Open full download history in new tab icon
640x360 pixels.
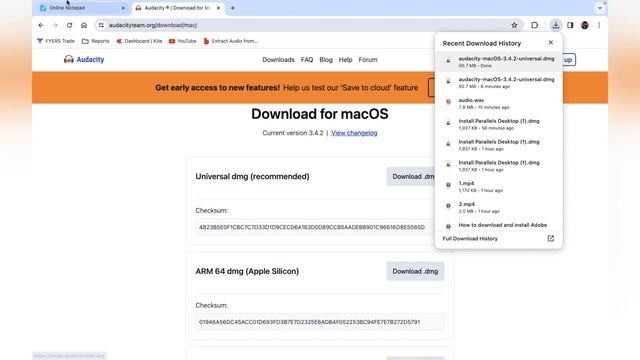click(551, 238)
